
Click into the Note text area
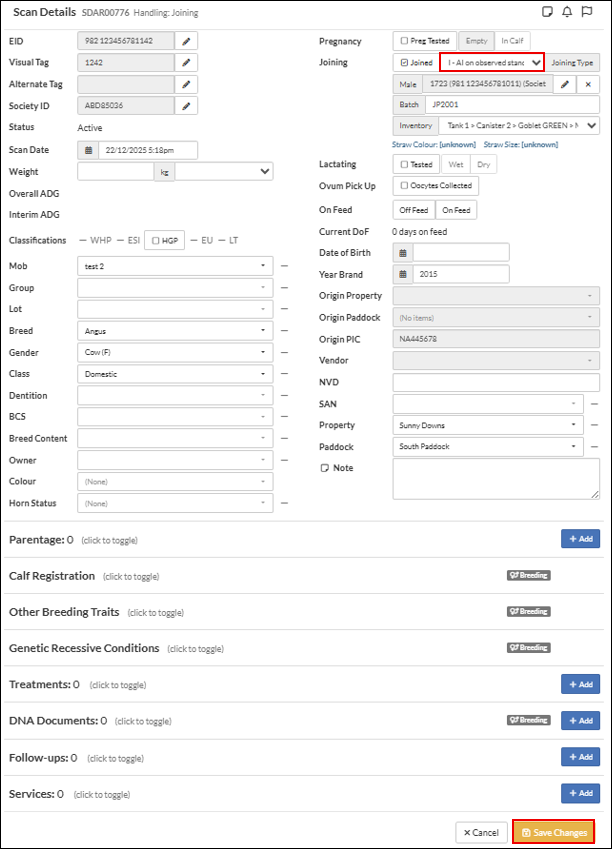pyautogui.click(x=495, y=478)
